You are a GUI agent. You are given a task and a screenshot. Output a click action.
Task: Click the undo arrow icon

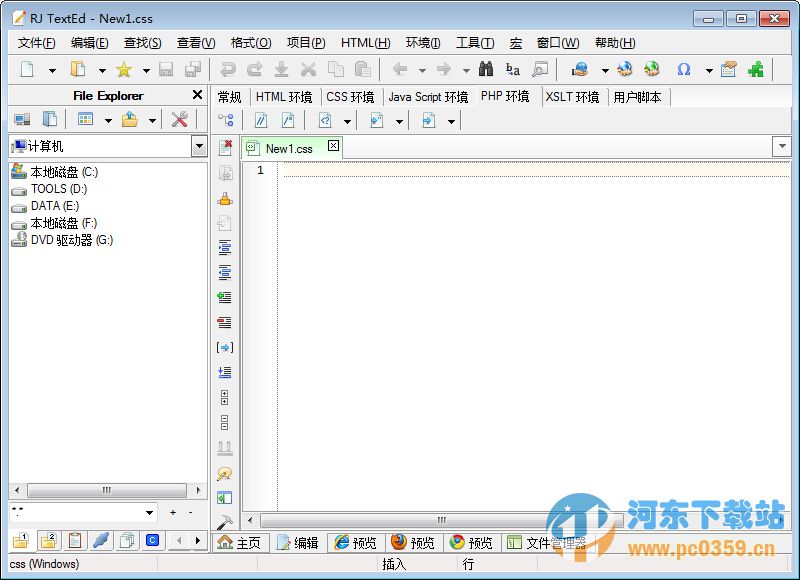(228, 69)
